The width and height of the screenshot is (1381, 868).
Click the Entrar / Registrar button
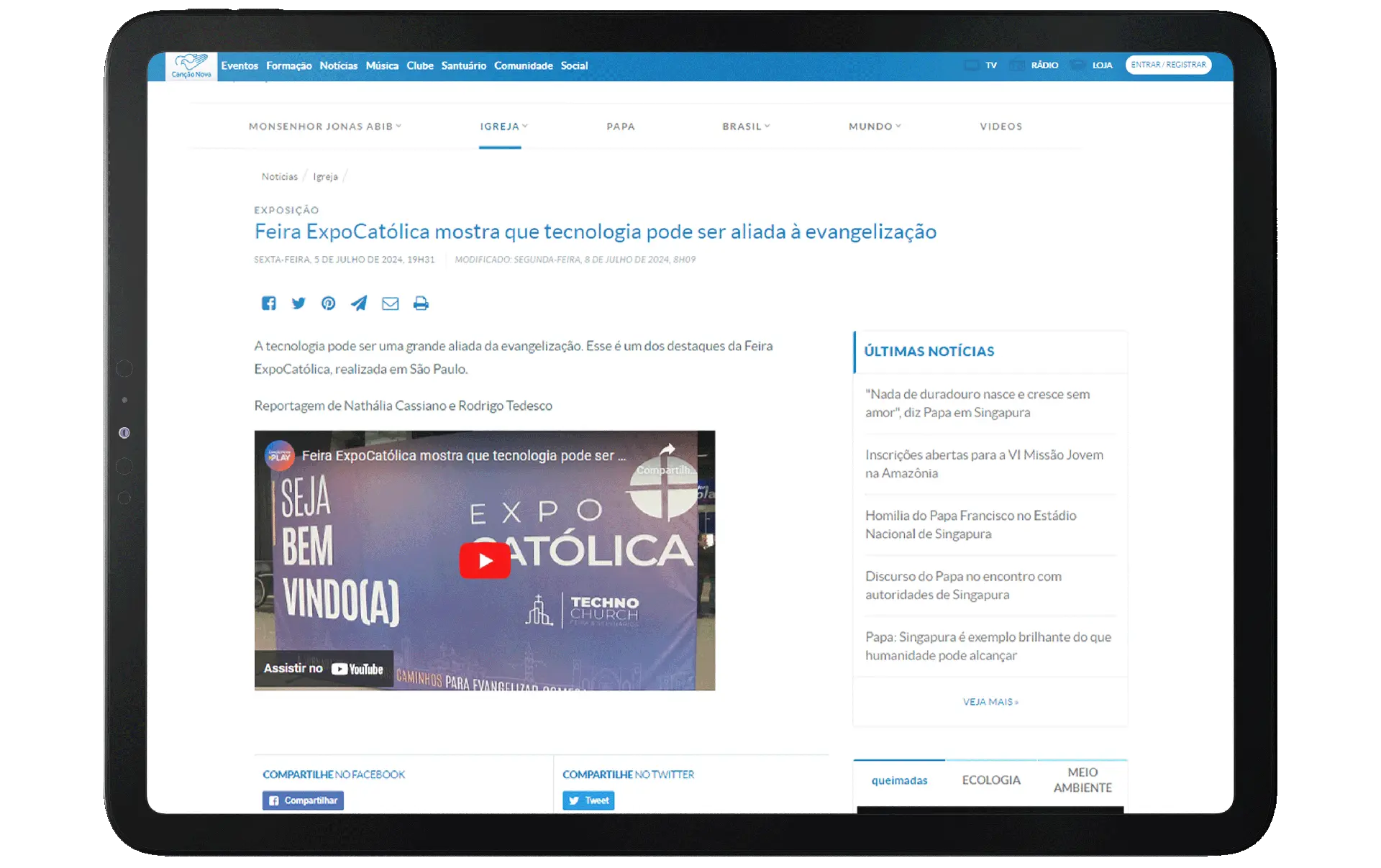tap(1168, 65)
